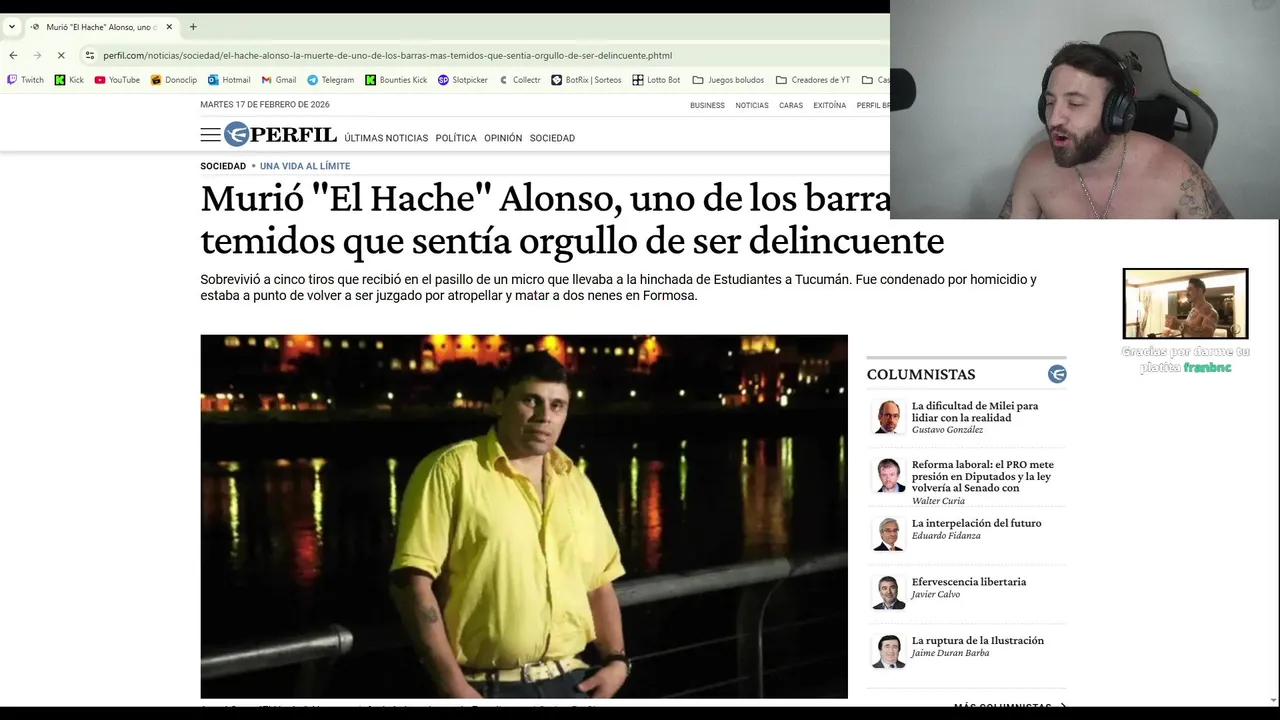
Task: Click Eduardo Fidanza's portrait thumbnail
Action: pos(888,534)
